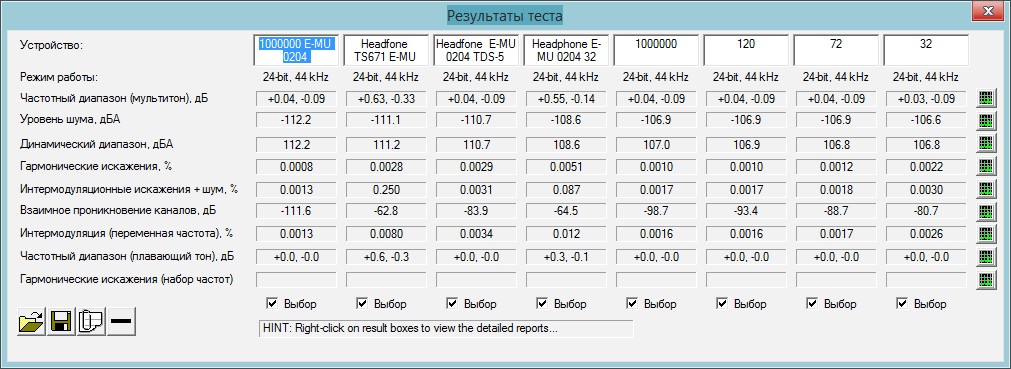Click the Headfone E-MU 0204 TDS-5 name field

(x=476, y=50)
